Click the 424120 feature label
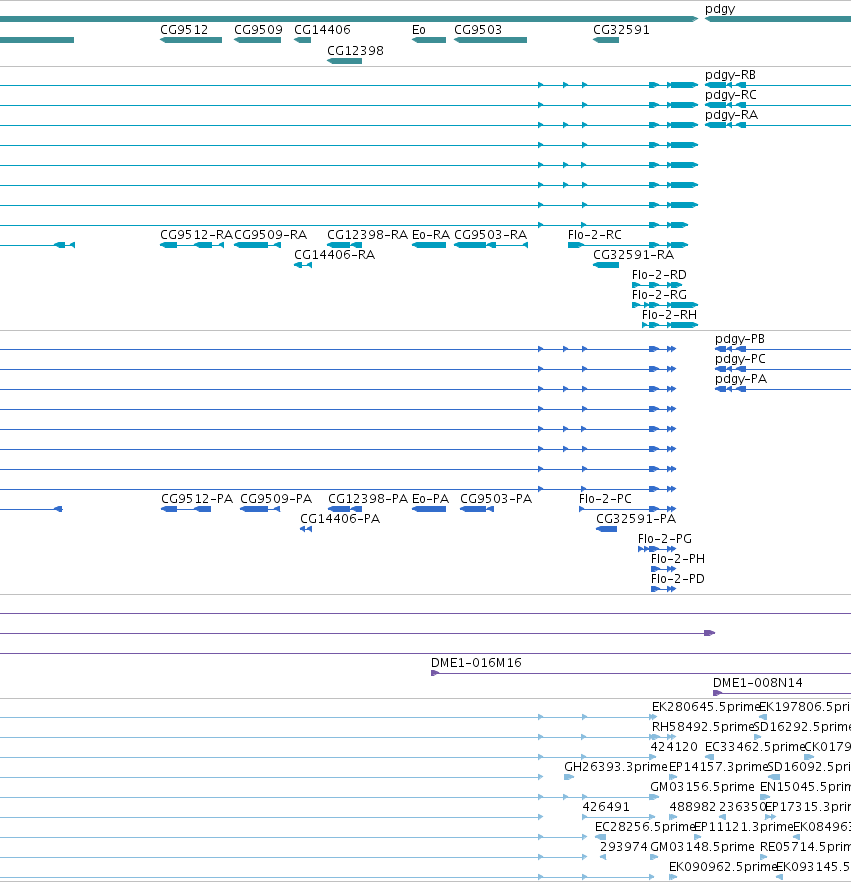This screenshot has width=851, height=882. 674,747
